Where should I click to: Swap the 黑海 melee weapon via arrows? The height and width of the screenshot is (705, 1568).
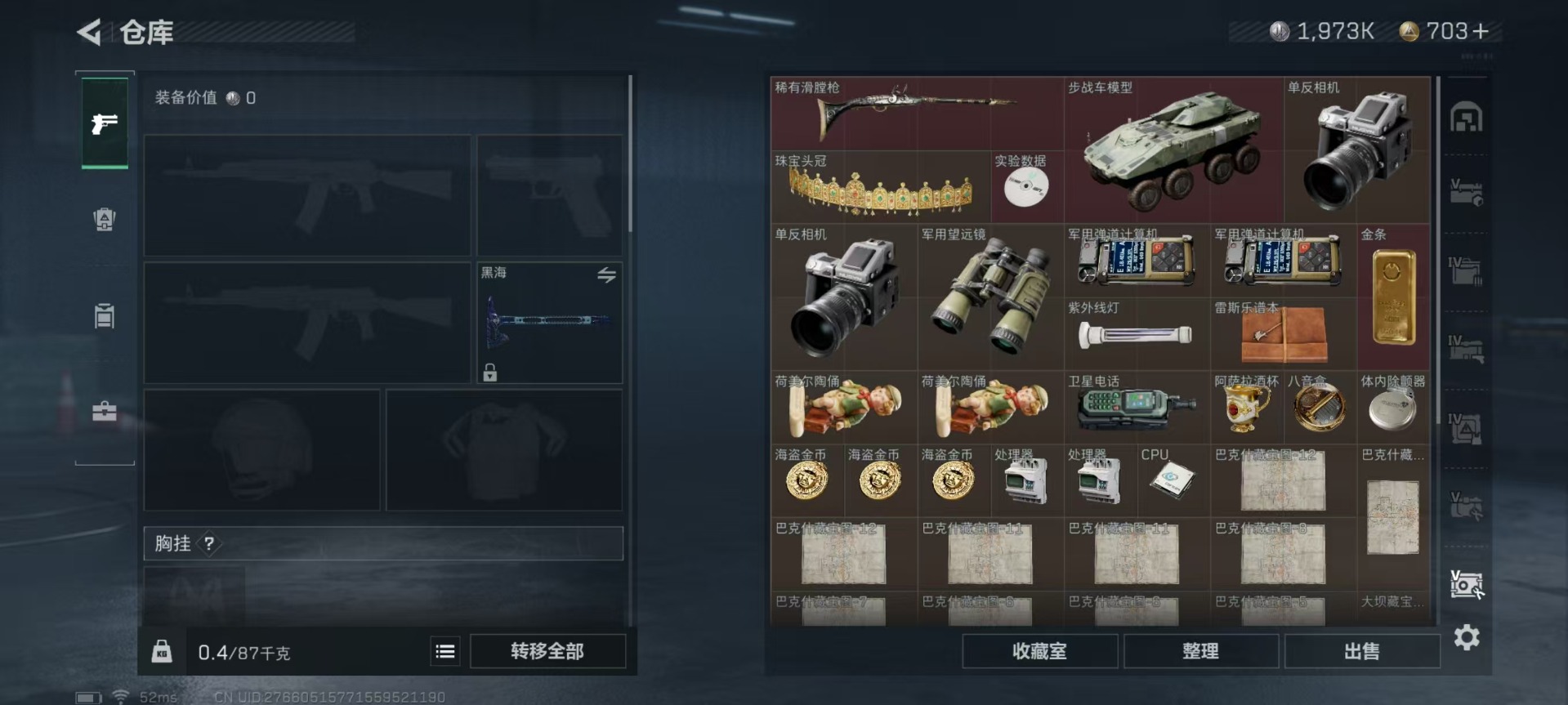coord(606,275)
